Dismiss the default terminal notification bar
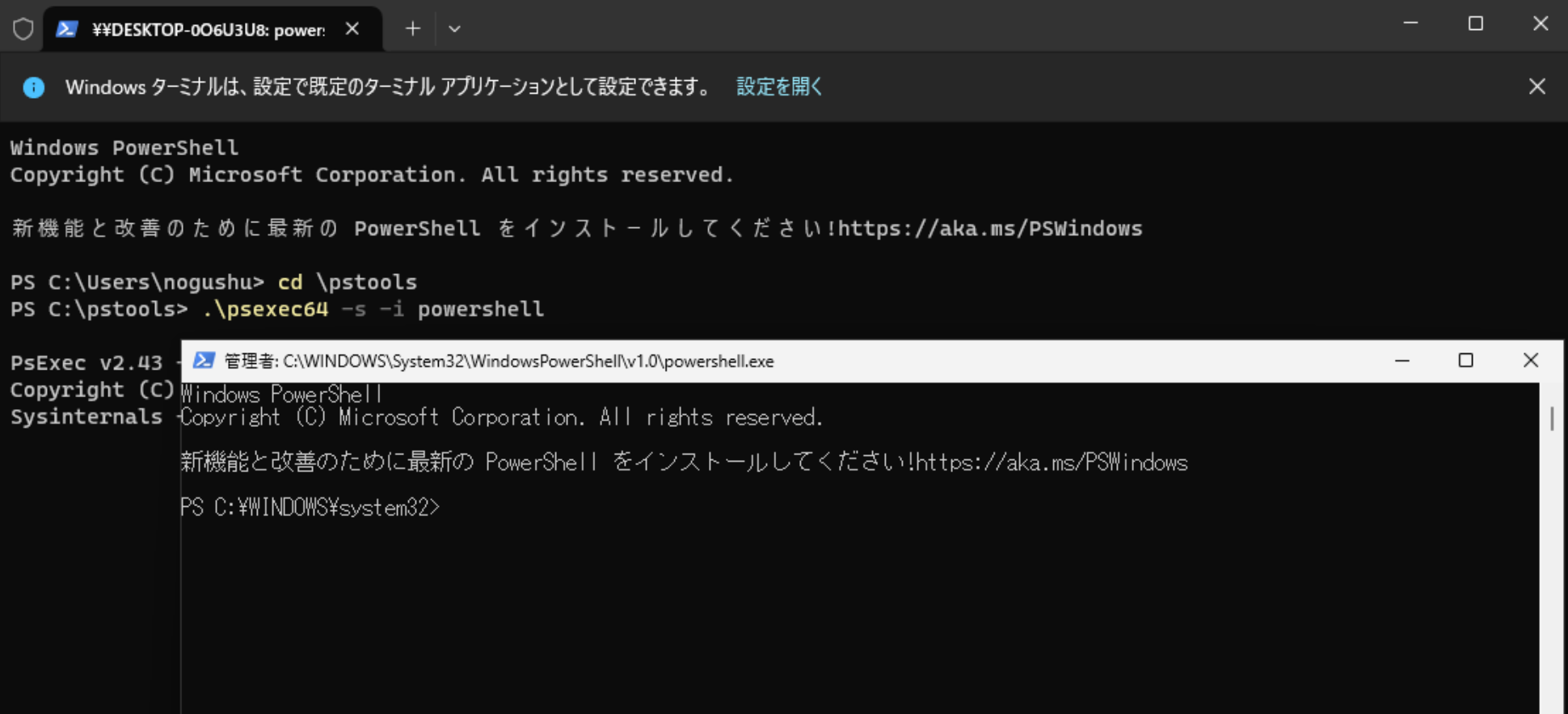1568x714 pixels. tap(1537, 87)
